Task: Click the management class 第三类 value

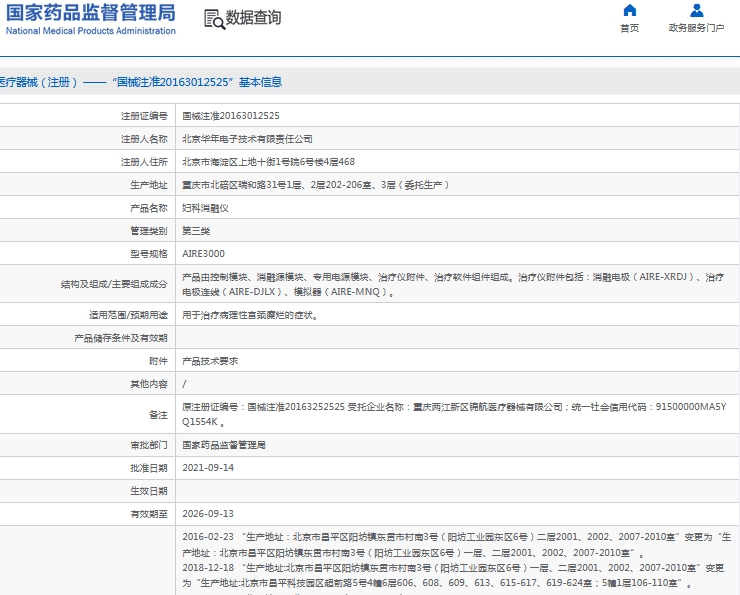Action: [196, 231]
